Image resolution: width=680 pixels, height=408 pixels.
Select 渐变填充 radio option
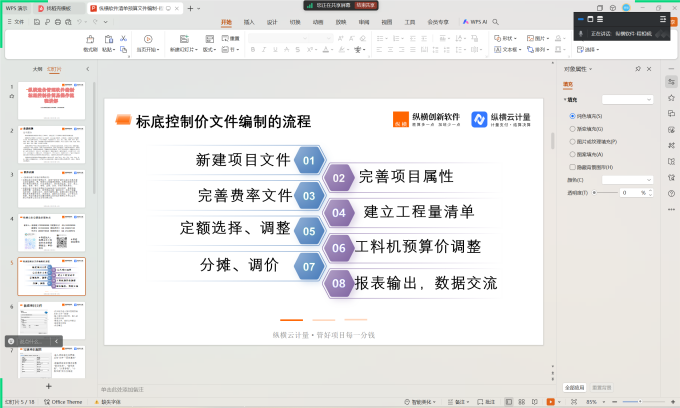572,129
